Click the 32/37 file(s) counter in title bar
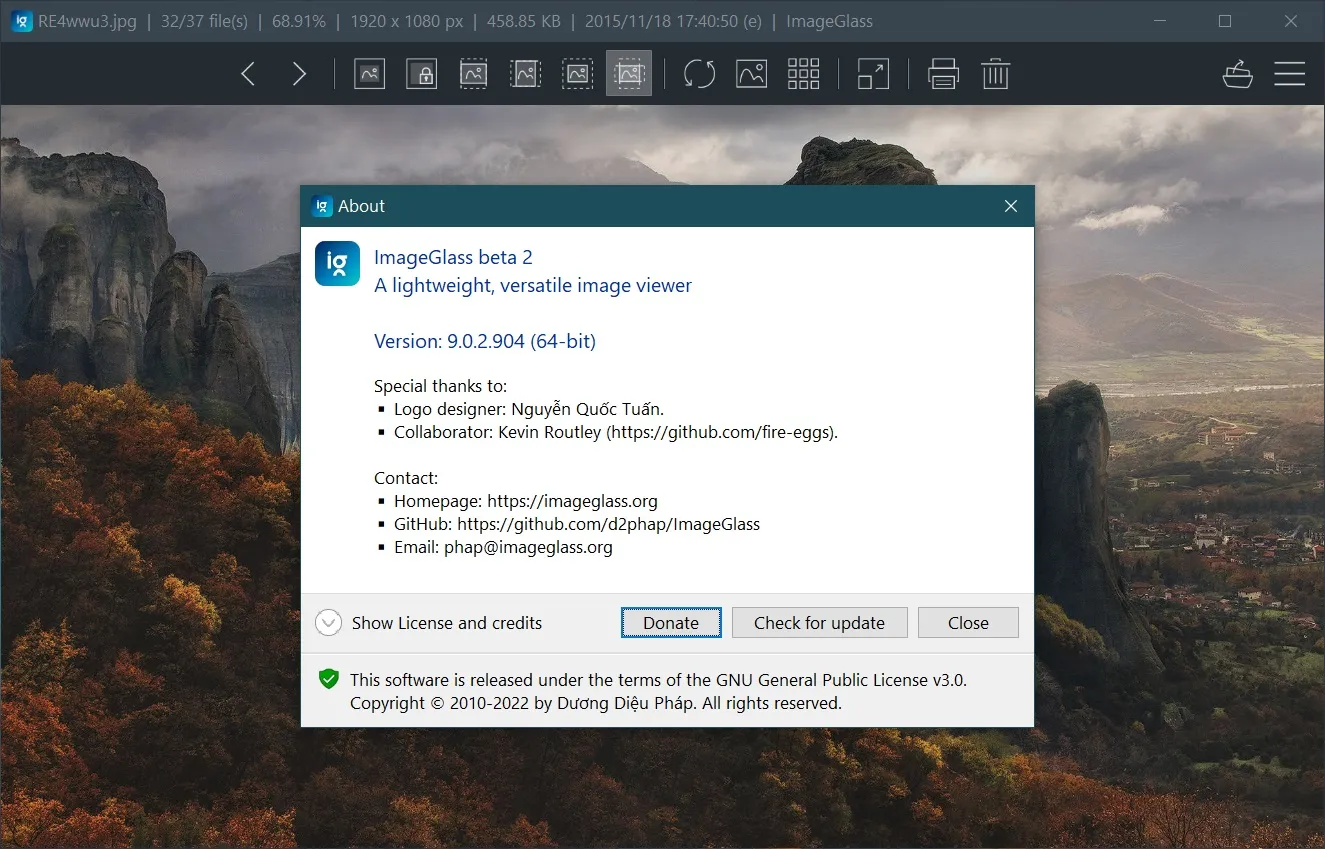 point(204,21)
